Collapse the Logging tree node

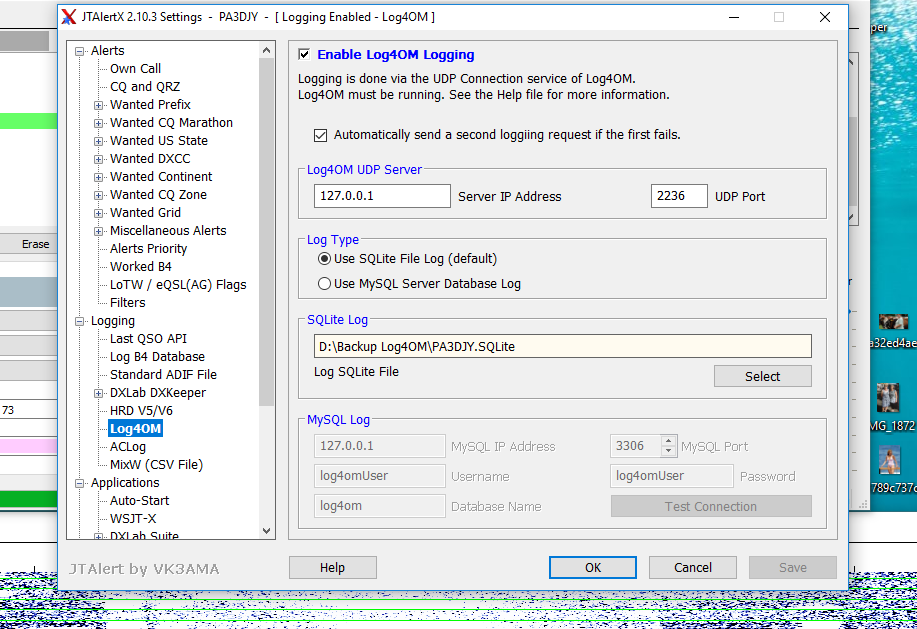click(x=80, y=322)
